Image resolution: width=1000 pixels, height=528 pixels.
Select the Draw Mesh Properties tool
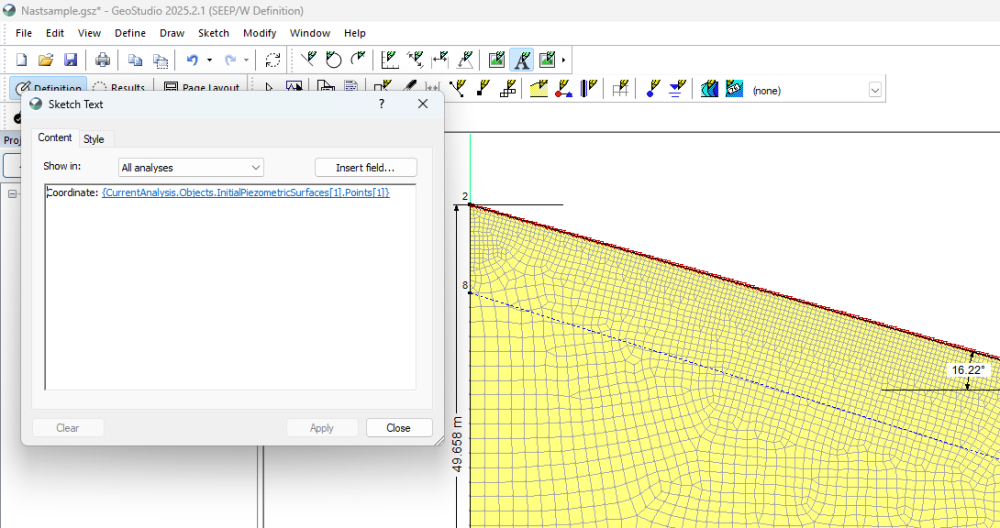coord(508,89)
